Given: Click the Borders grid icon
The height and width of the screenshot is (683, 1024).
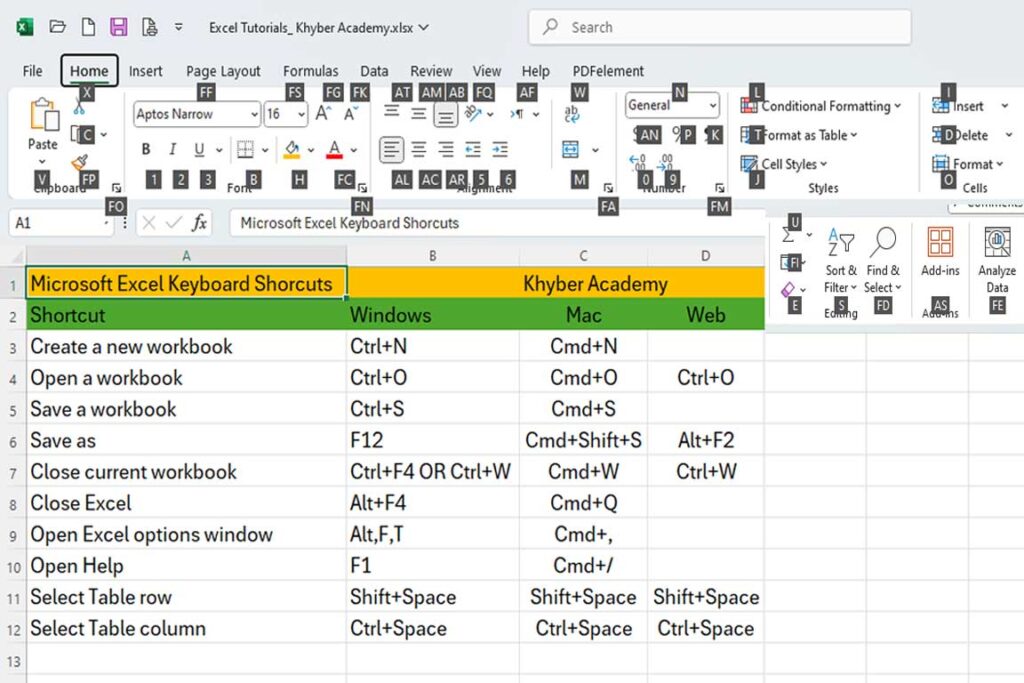Looking at the screenshot, I should [245, 150].
